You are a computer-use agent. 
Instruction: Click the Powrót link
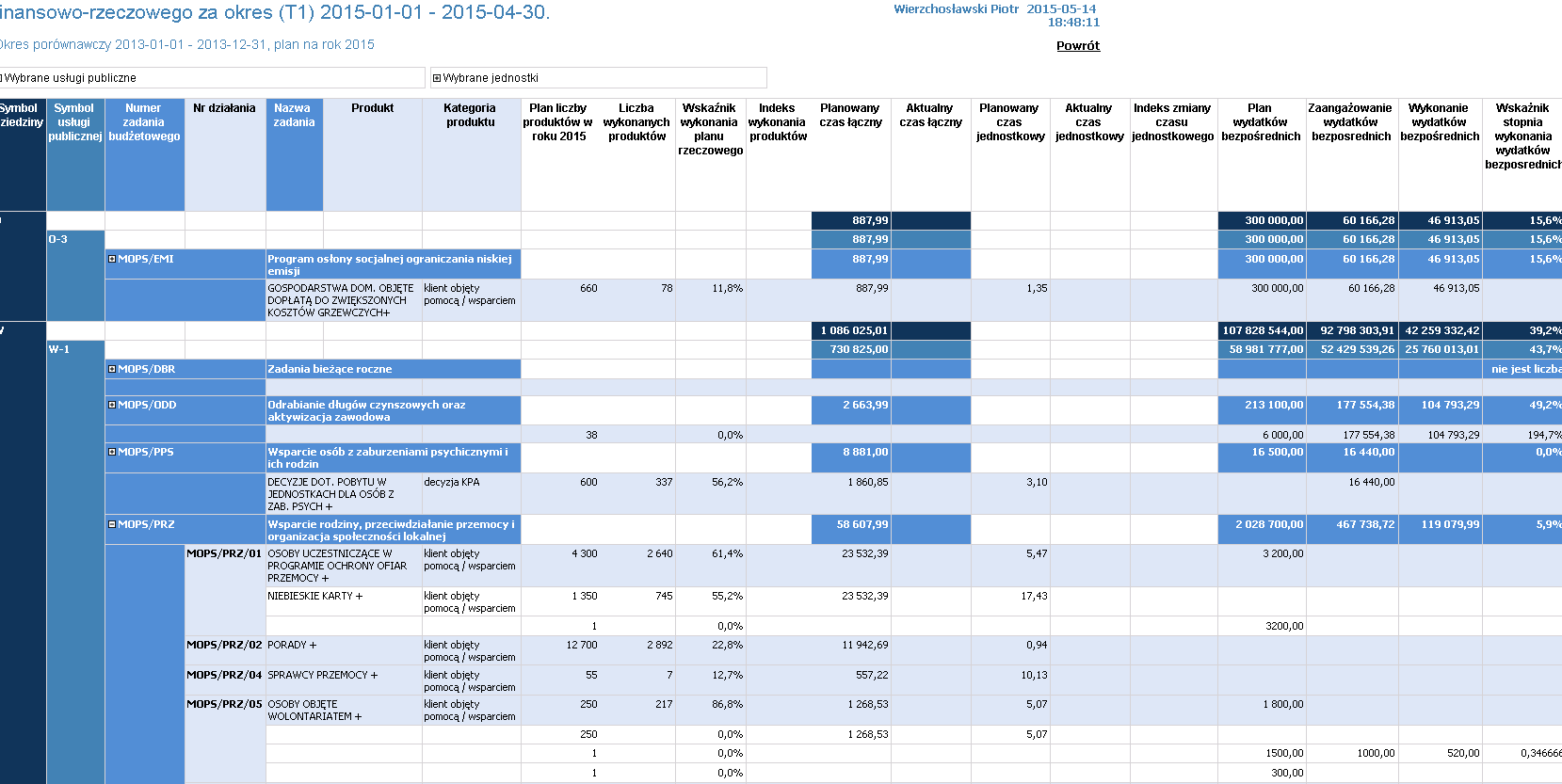[x=1078, y=45]
